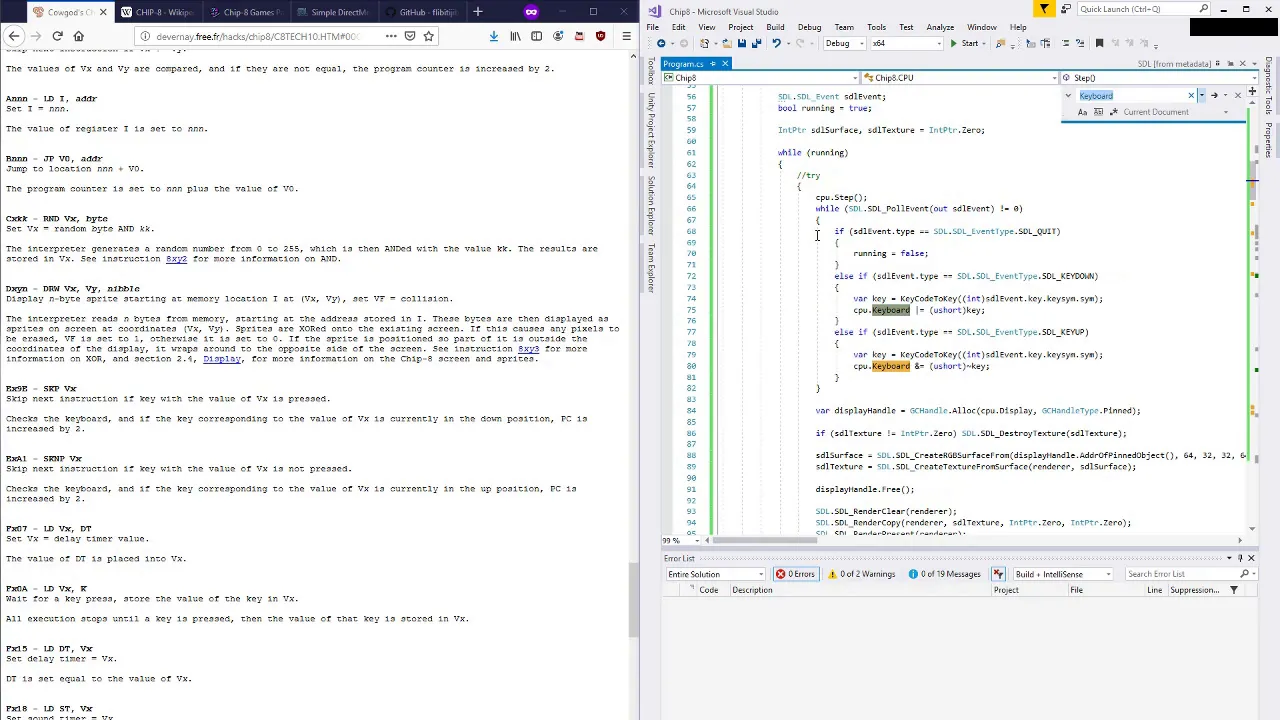Toggle Match whole word in Find box
Screen dimensions: 1280x720
[1098, 112]
